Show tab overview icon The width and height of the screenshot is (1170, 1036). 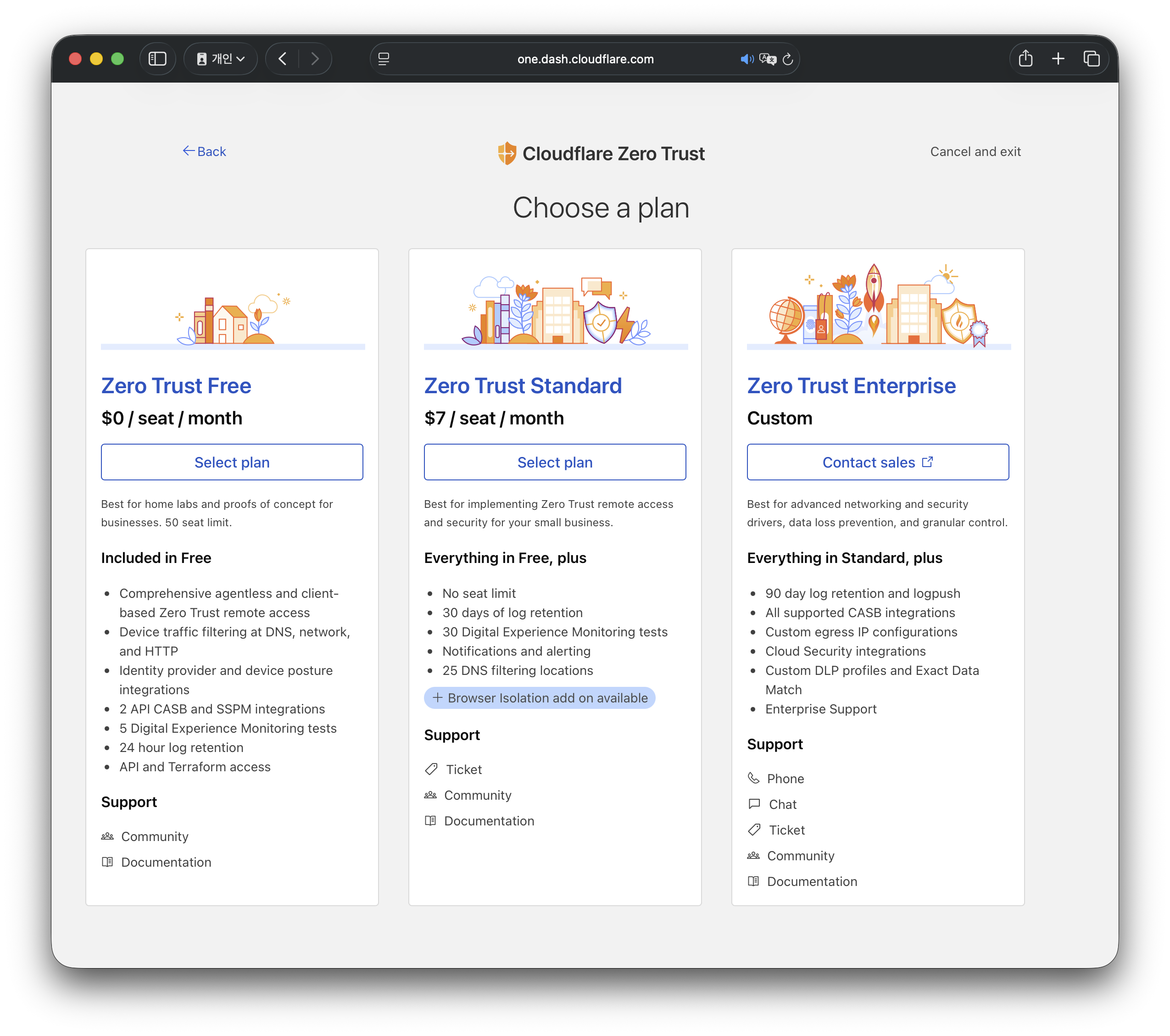point(1091,59)
